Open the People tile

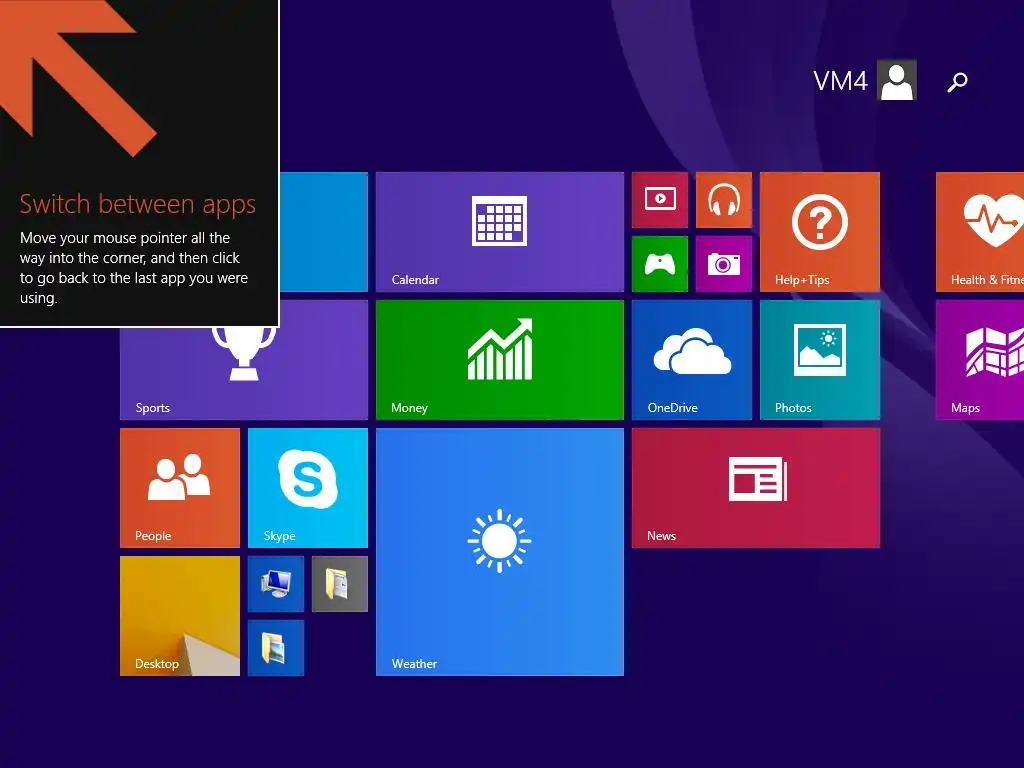(180, 488)
